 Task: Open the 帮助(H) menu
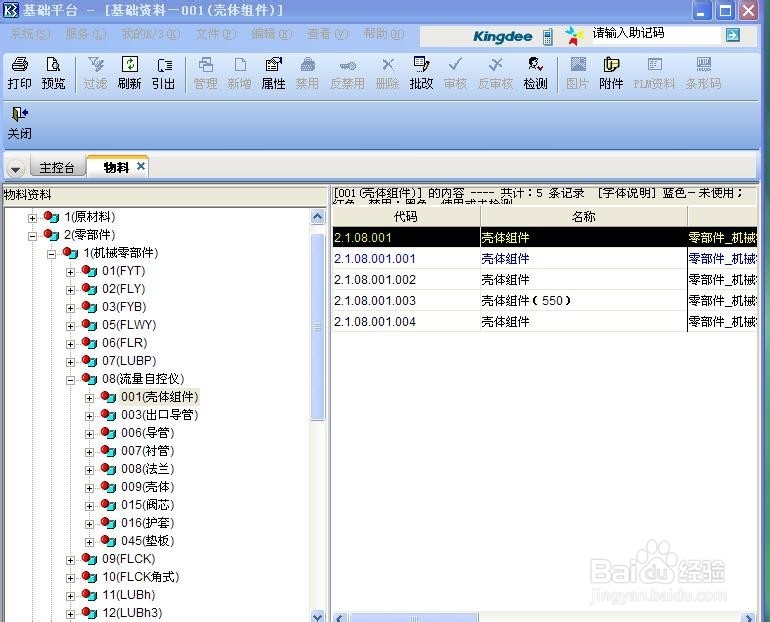(384, 34)
